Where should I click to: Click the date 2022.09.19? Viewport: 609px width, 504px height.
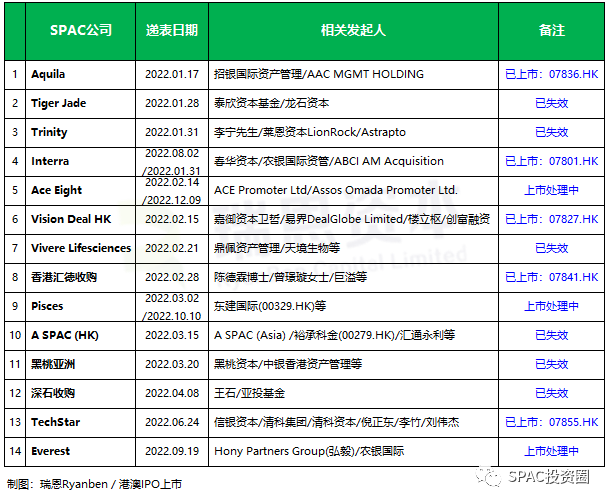(x=172, y=451)
